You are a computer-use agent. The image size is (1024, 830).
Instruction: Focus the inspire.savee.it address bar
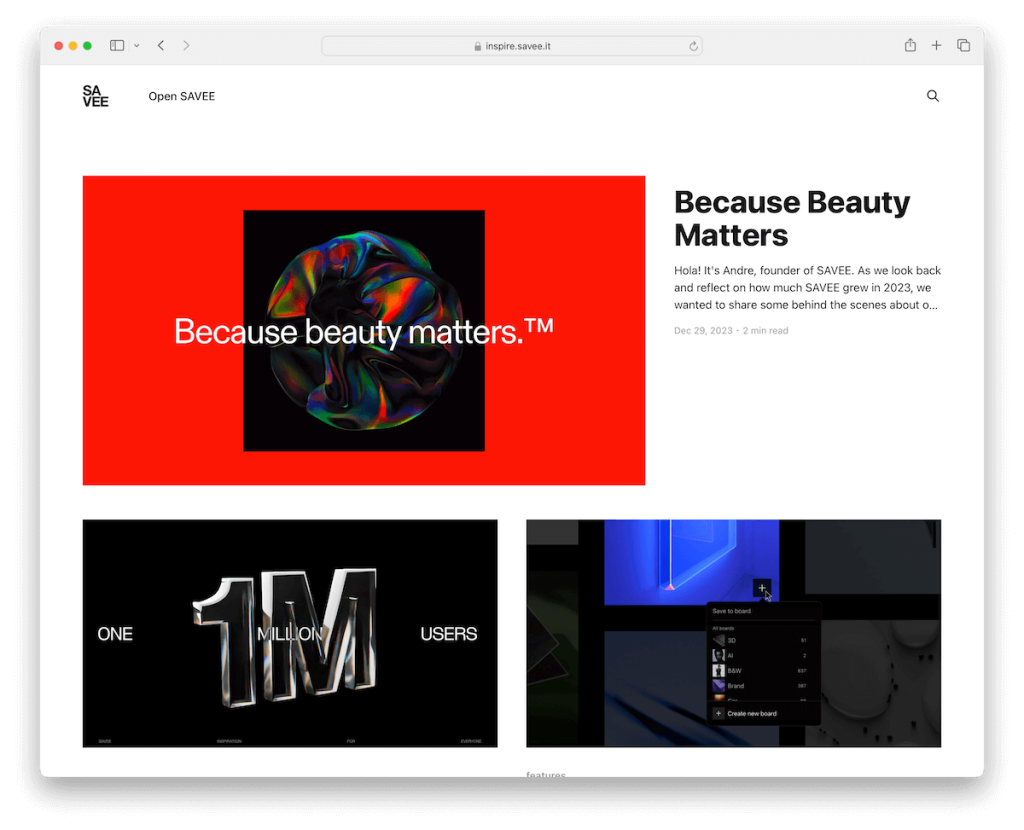click(512, 46)
